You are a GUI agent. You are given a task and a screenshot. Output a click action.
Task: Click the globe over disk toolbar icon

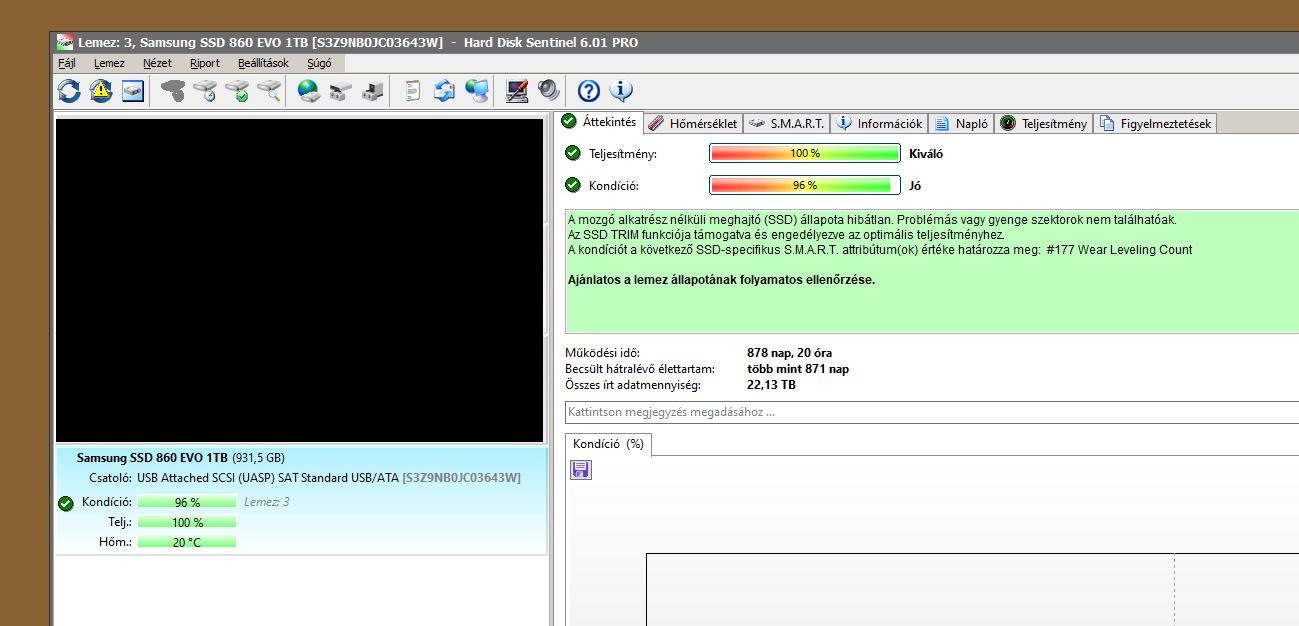[309, 91]
